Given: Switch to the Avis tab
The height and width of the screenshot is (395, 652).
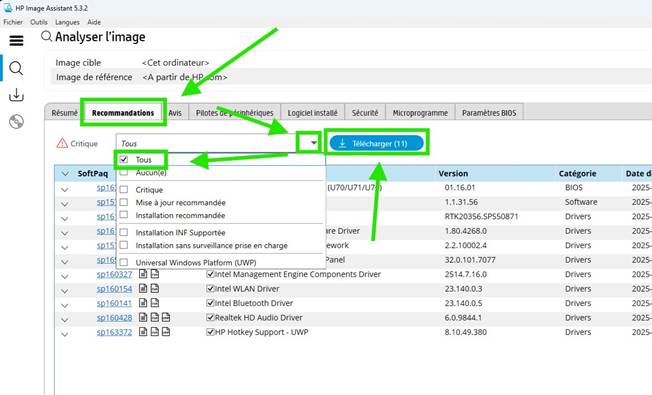Looking at the screenshot, I should click(175, 113).
